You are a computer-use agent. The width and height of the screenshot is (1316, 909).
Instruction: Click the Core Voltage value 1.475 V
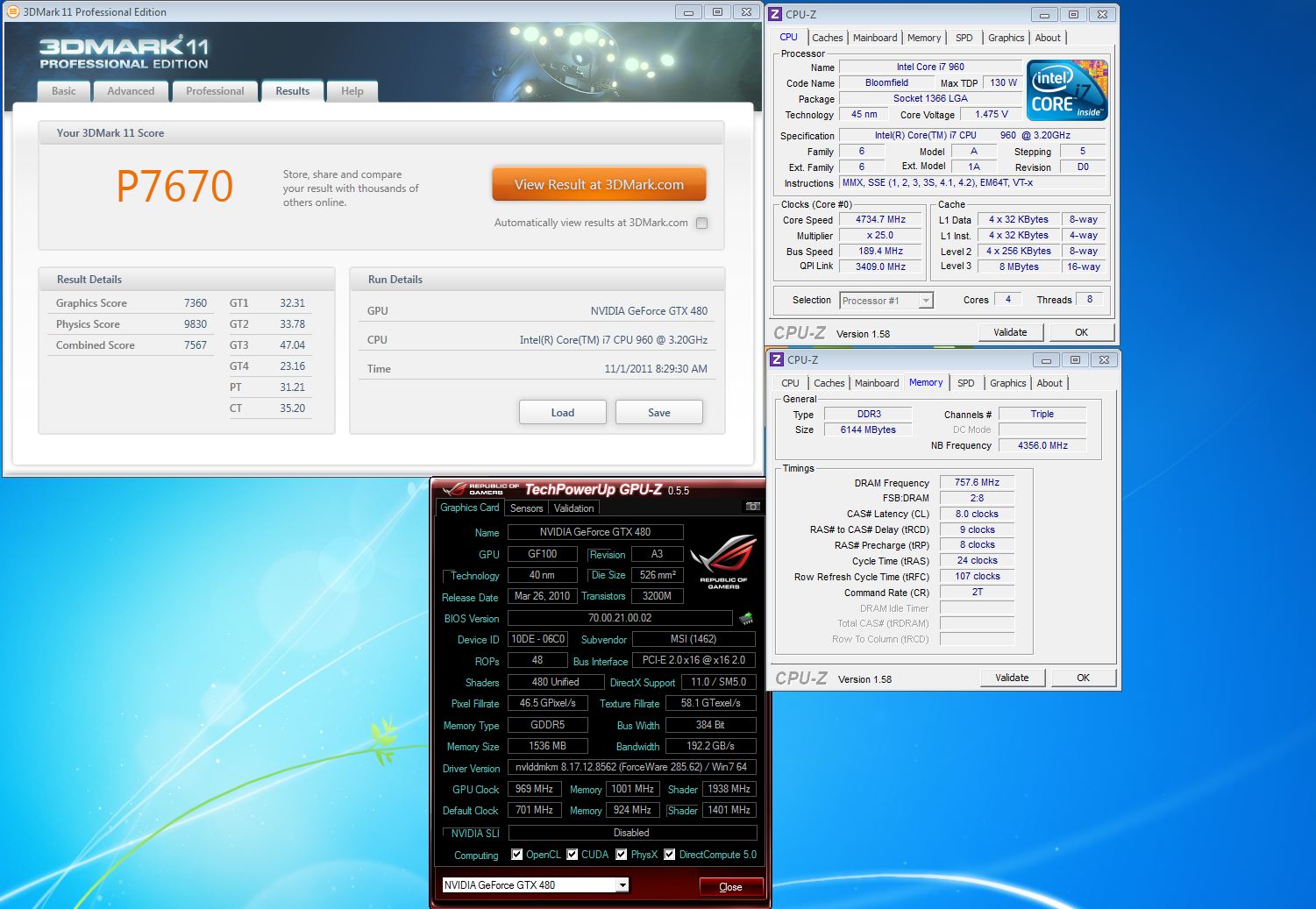coord(992,114)
